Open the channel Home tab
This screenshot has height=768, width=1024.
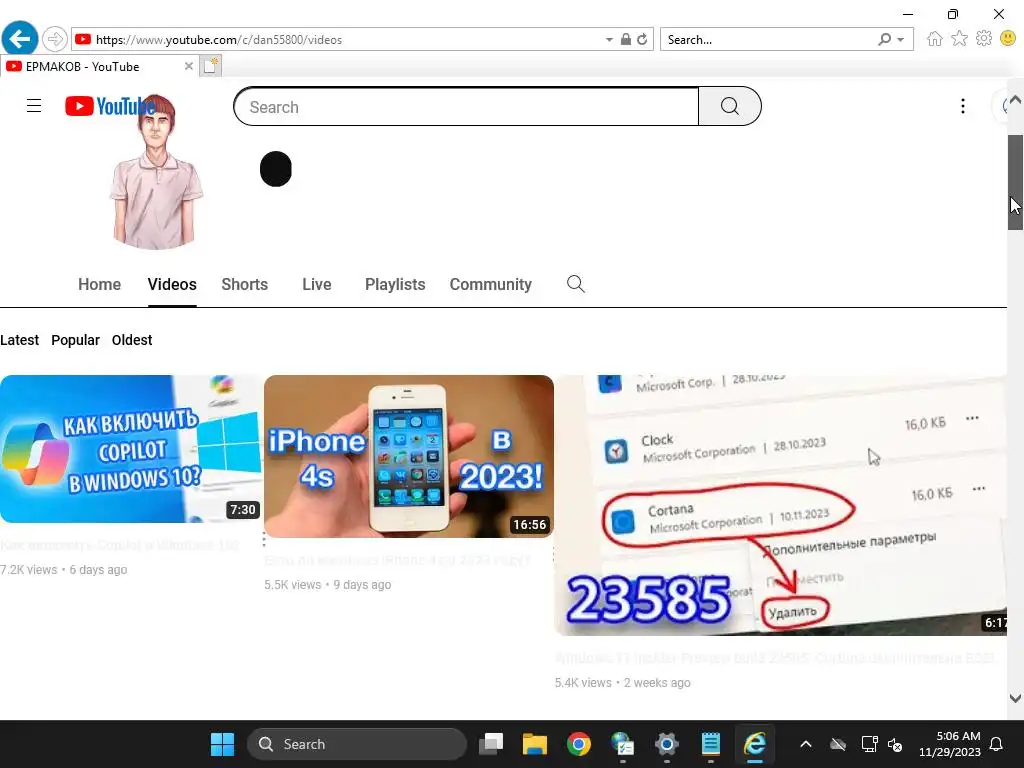[x=99, y=285]
